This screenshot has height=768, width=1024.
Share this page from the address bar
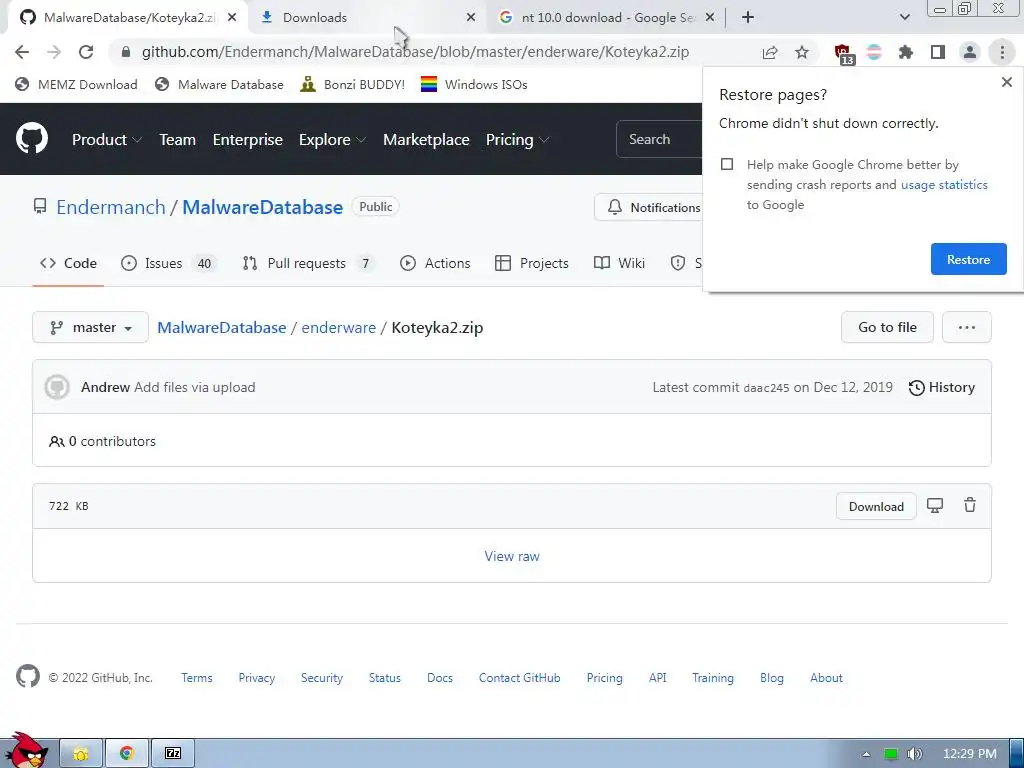pos(770,52)
